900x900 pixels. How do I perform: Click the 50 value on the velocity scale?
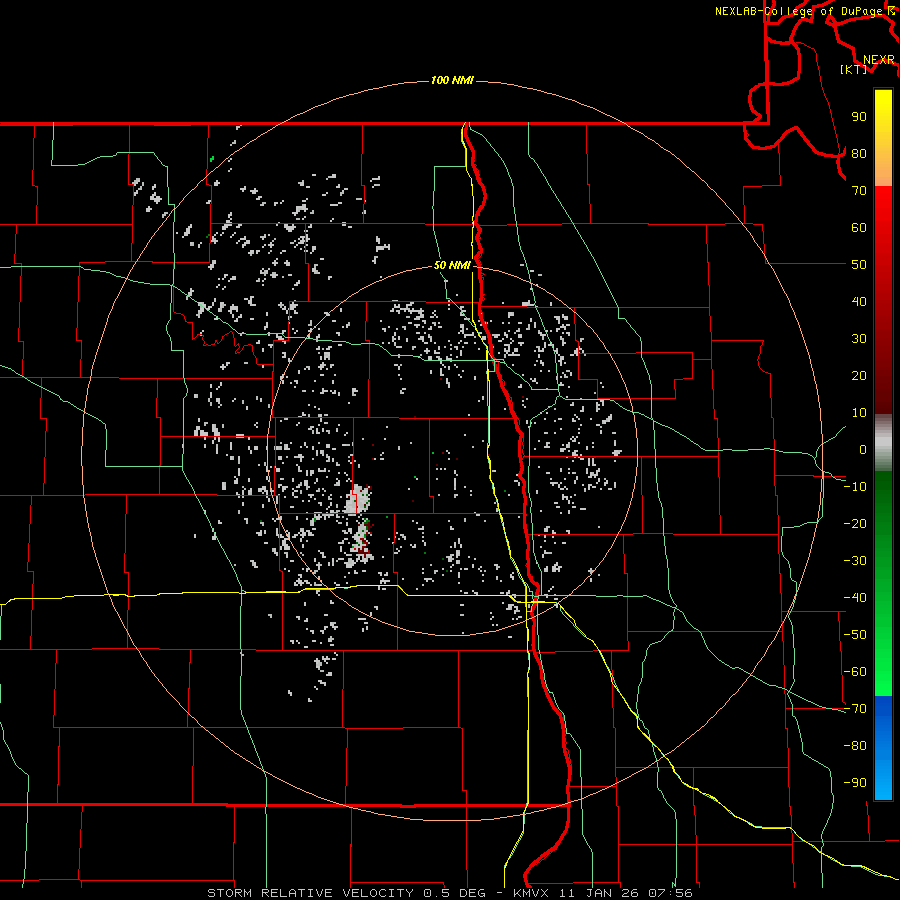[x=859, y=265]
